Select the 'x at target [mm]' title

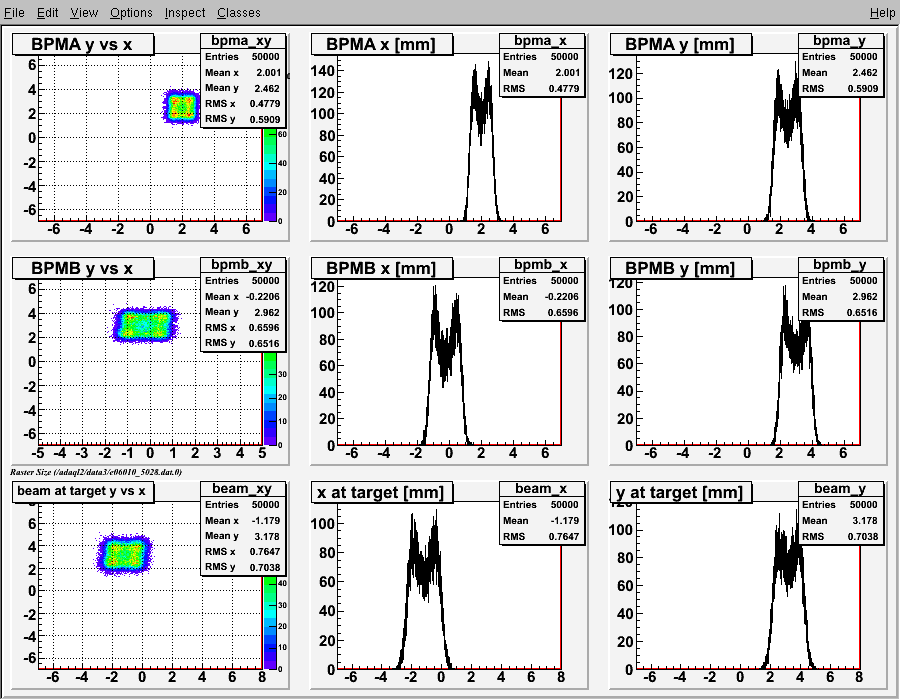pos(382,492)
